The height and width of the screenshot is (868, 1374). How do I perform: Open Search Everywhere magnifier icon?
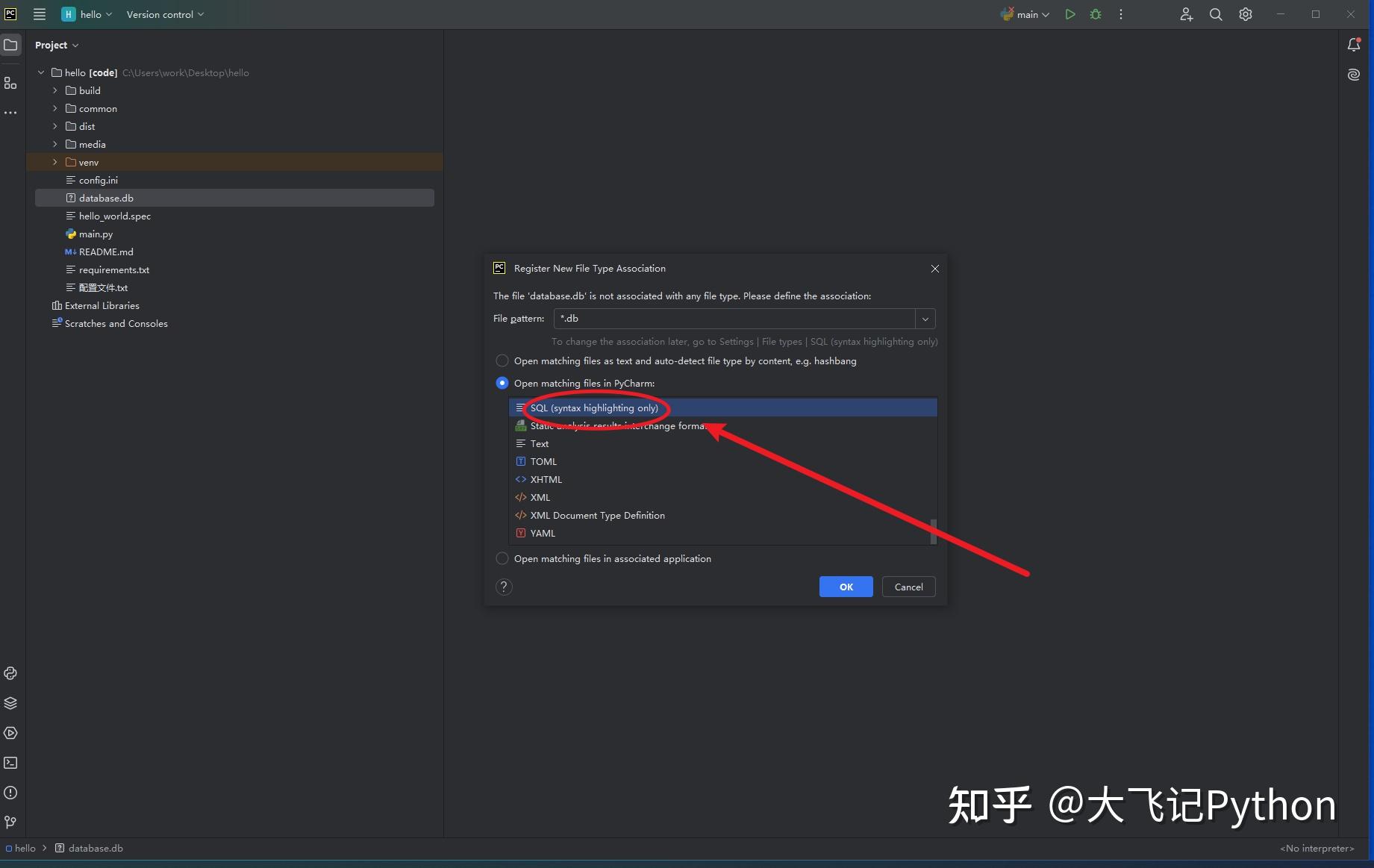tap(1215, 14)
